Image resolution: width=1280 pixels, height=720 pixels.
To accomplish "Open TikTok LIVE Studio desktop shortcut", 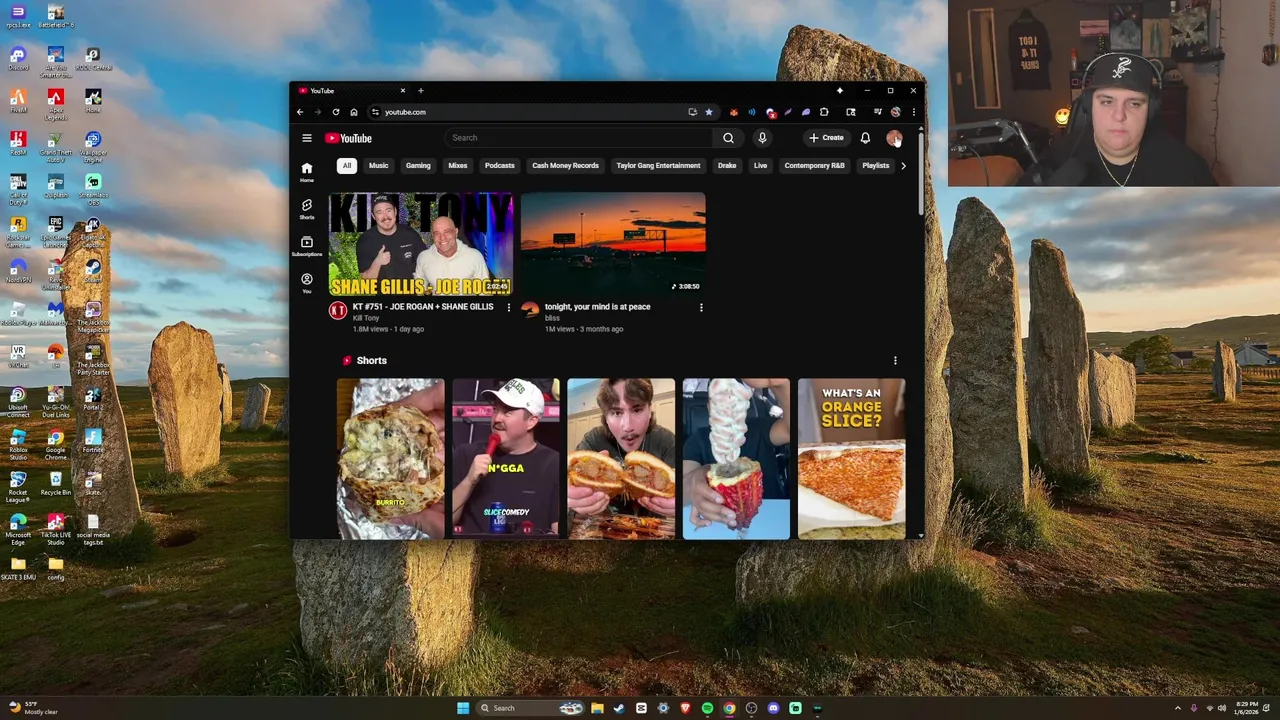I will [x=55, y=527].
